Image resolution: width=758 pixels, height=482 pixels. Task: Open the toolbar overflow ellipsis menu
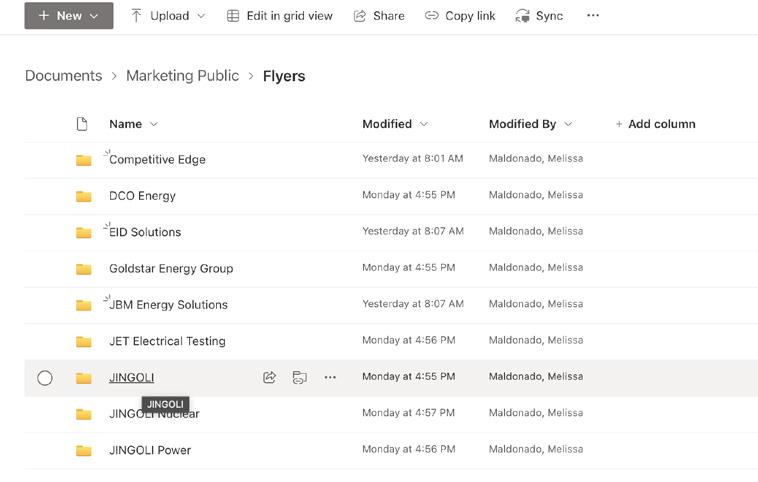[593, 16]
